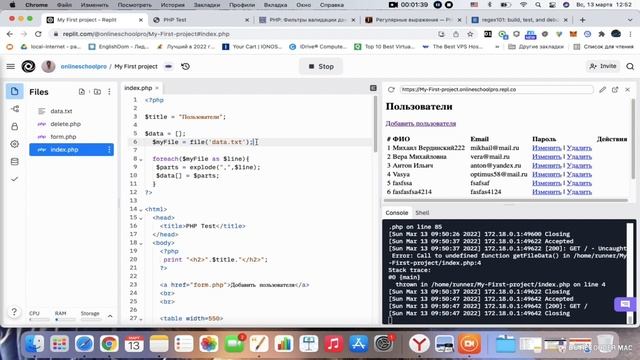Add a new folder in Files panel
Viewport: 640px width, 360px height.
coord(97,92)
